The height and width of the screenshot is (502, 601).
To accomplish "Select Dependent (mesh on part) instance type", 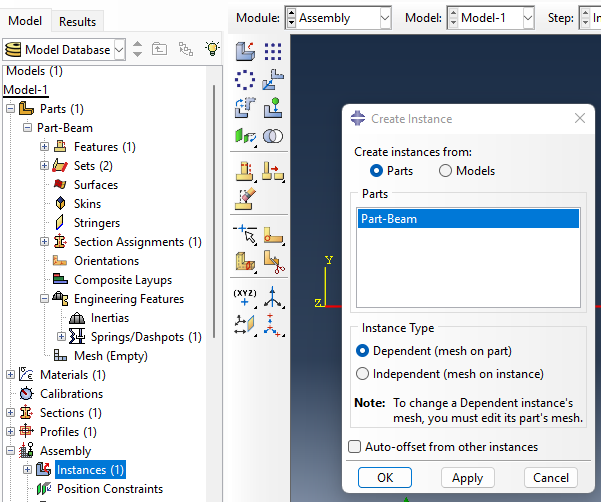I will pyautogui.click(x=362, y=351).
